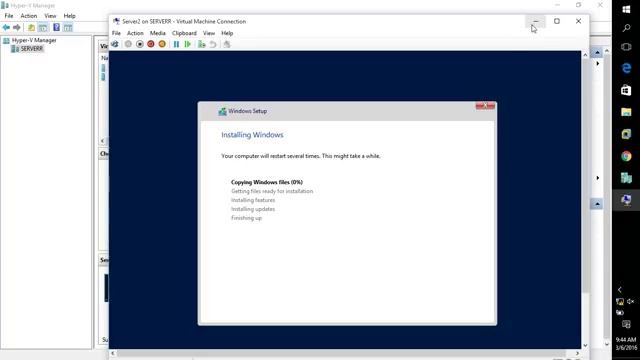Image resolution: width=640 pixels, height=360 pixels.
Task: Open Task View from taskbar
Action: click(626, 47)
